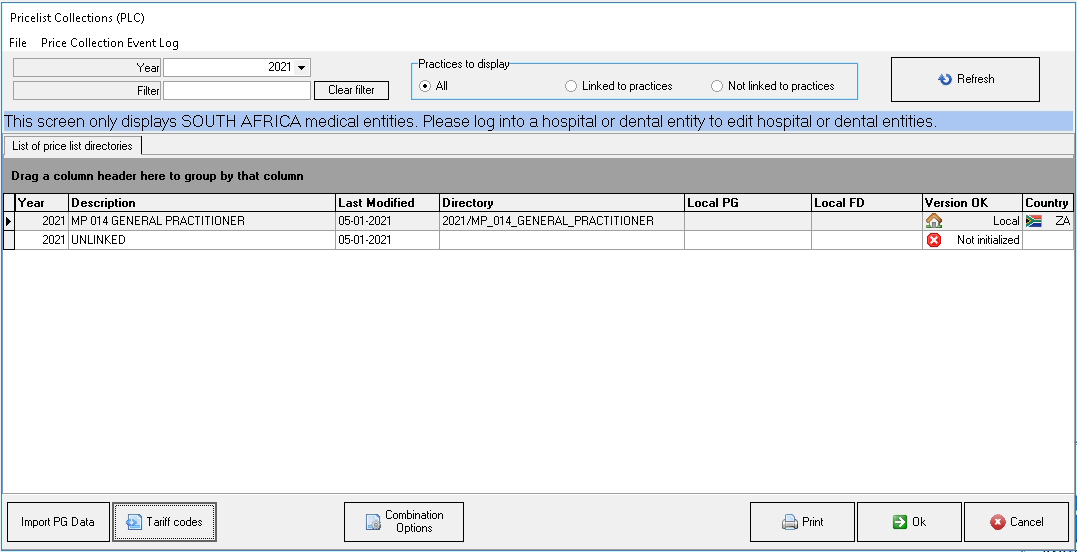Click the Refresh button

pos(965,80)
